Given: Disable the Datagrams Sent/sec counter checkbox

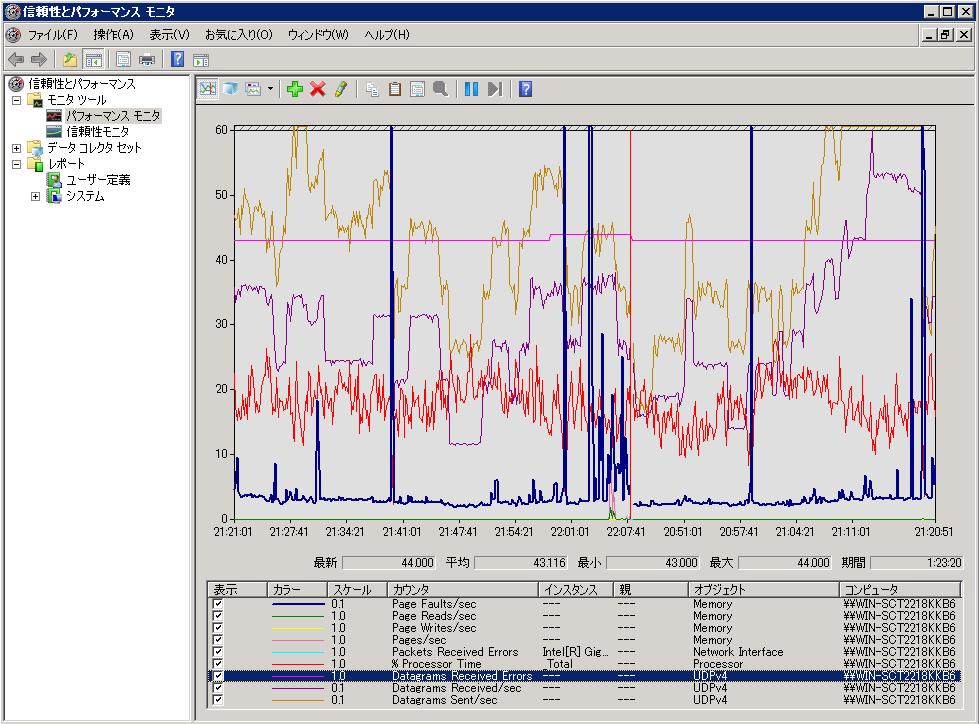Looking at the screenshot, I should pyautogui.click(x=218, y=700).
